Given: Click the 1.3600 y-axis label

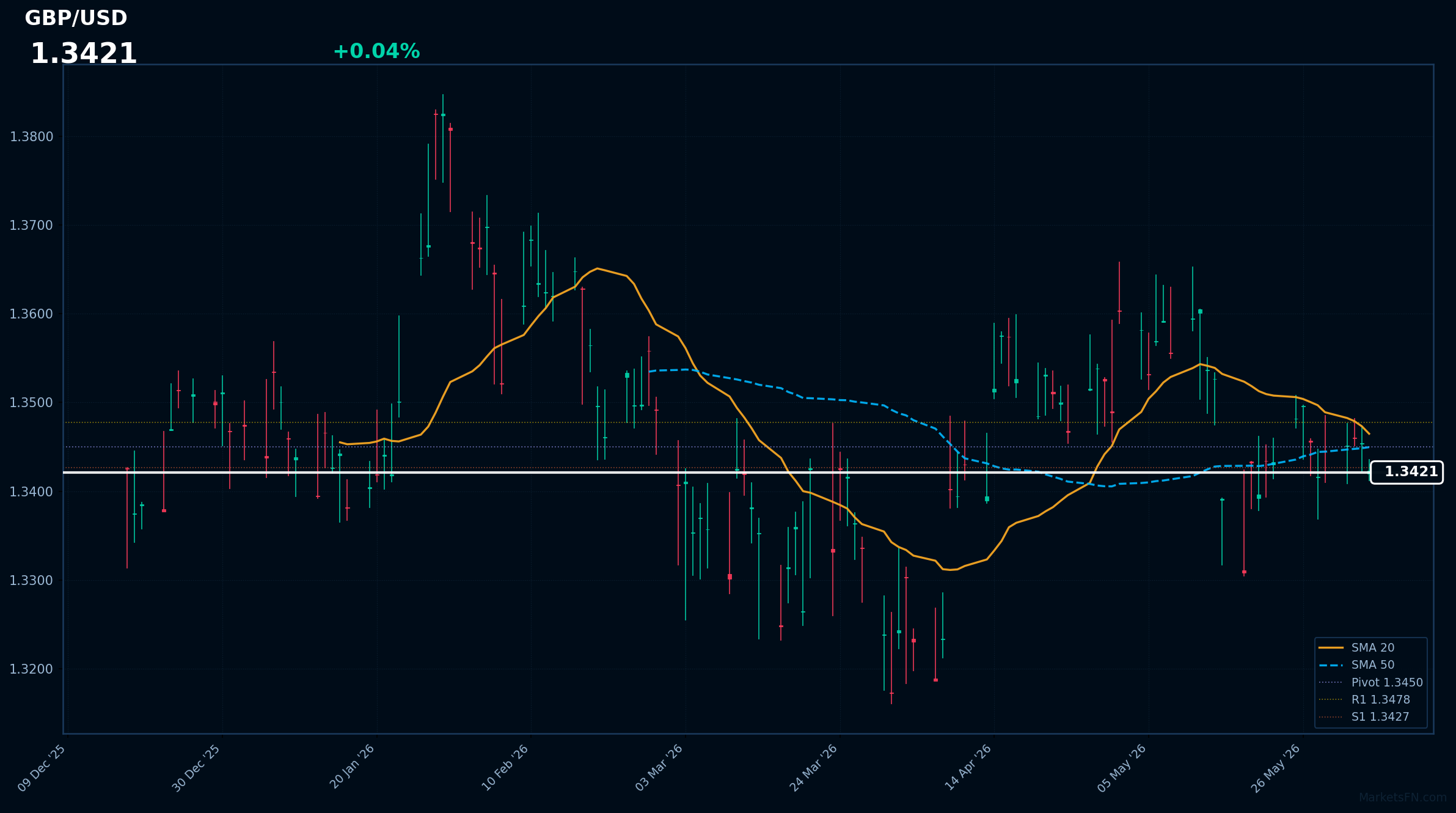Looking at the screenshot, I should (x=32, y=314).
